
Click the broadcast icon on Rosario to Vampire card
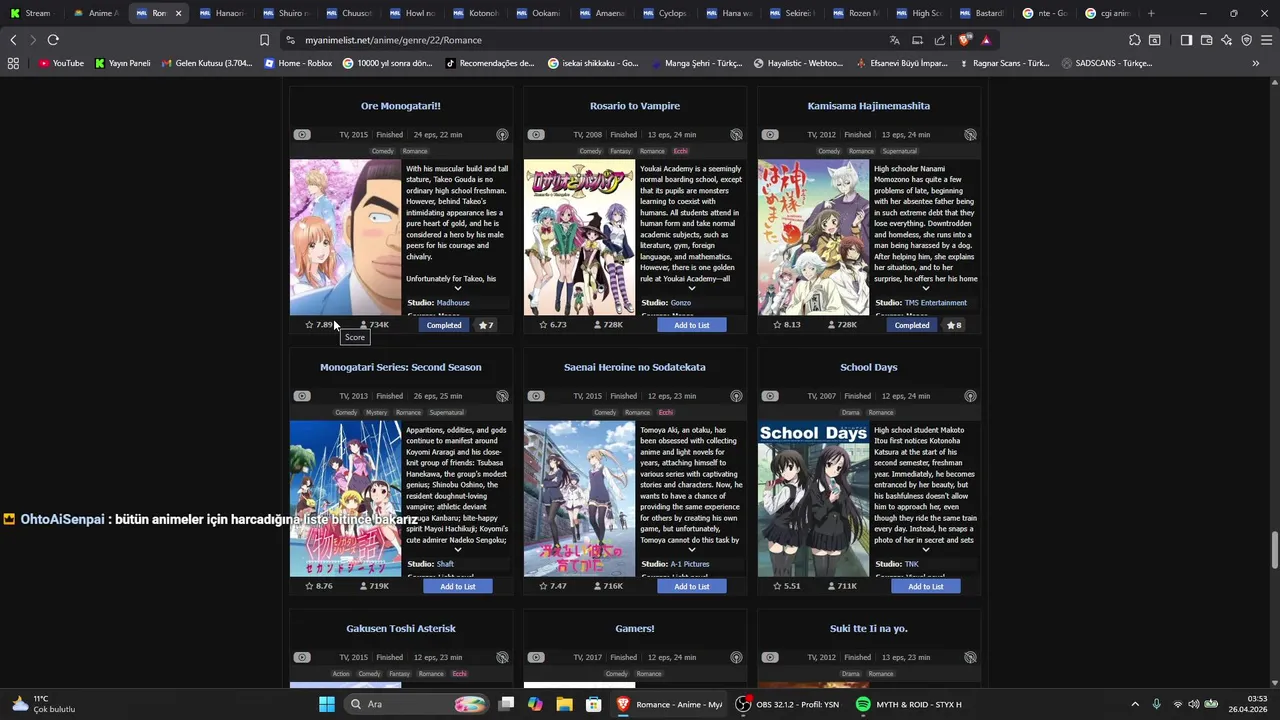coord(736,135)
